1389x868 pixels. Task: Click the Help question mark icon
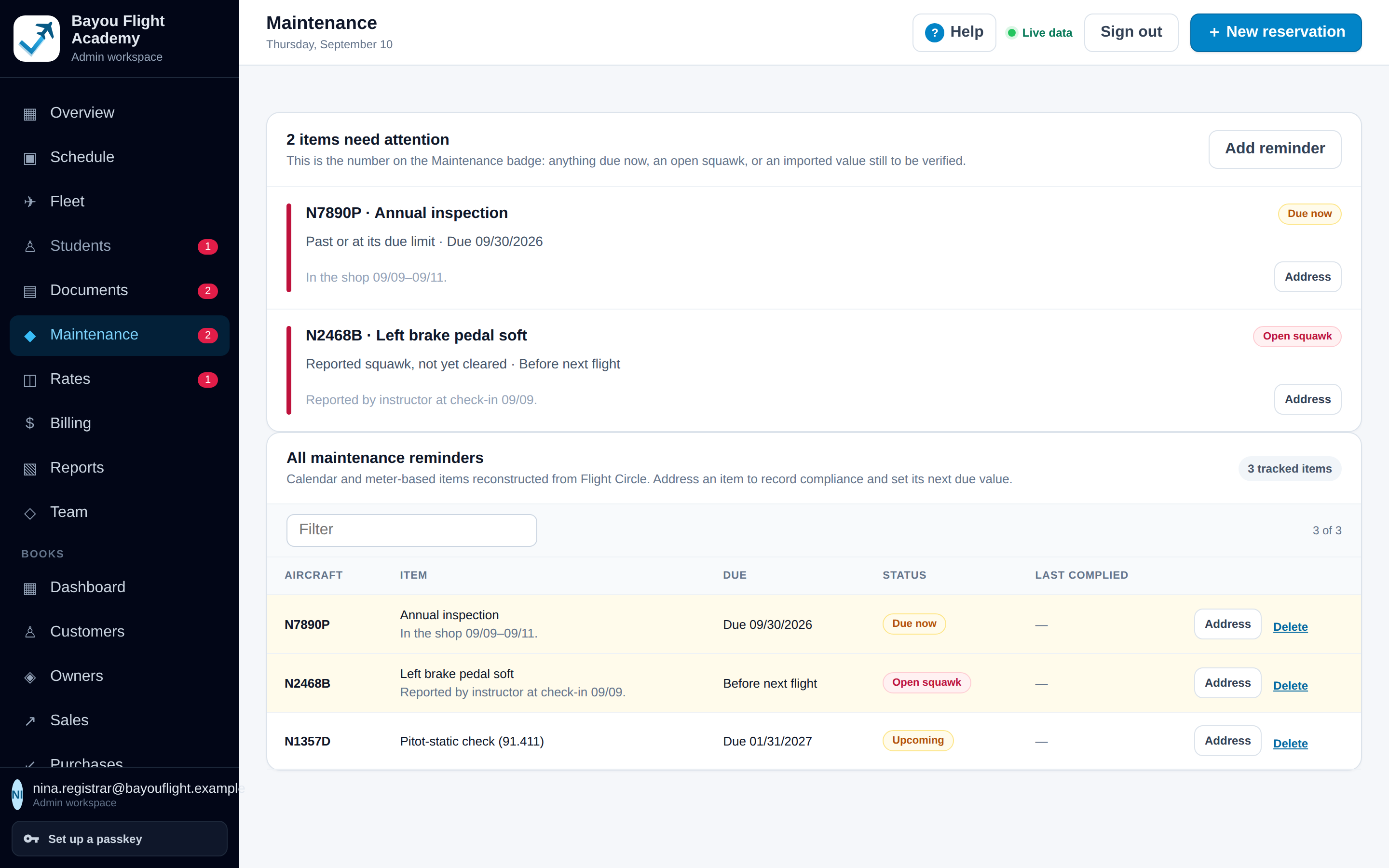coord(934,33)
